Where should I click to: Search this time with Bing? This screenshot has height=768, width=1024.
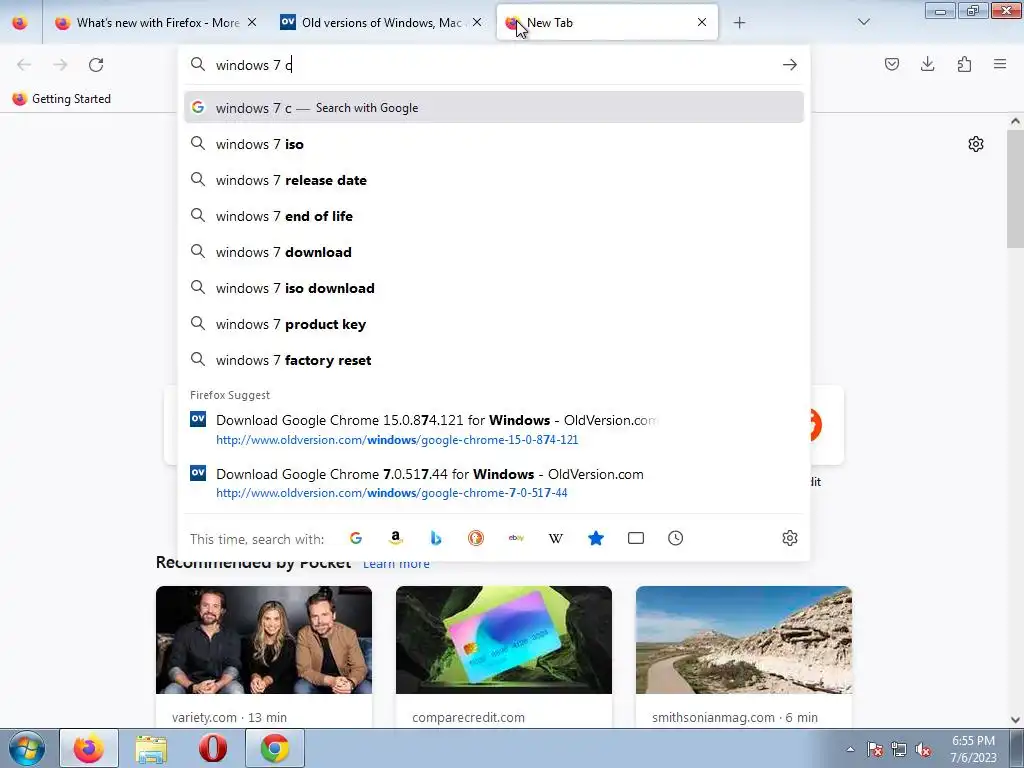point(436,538)
